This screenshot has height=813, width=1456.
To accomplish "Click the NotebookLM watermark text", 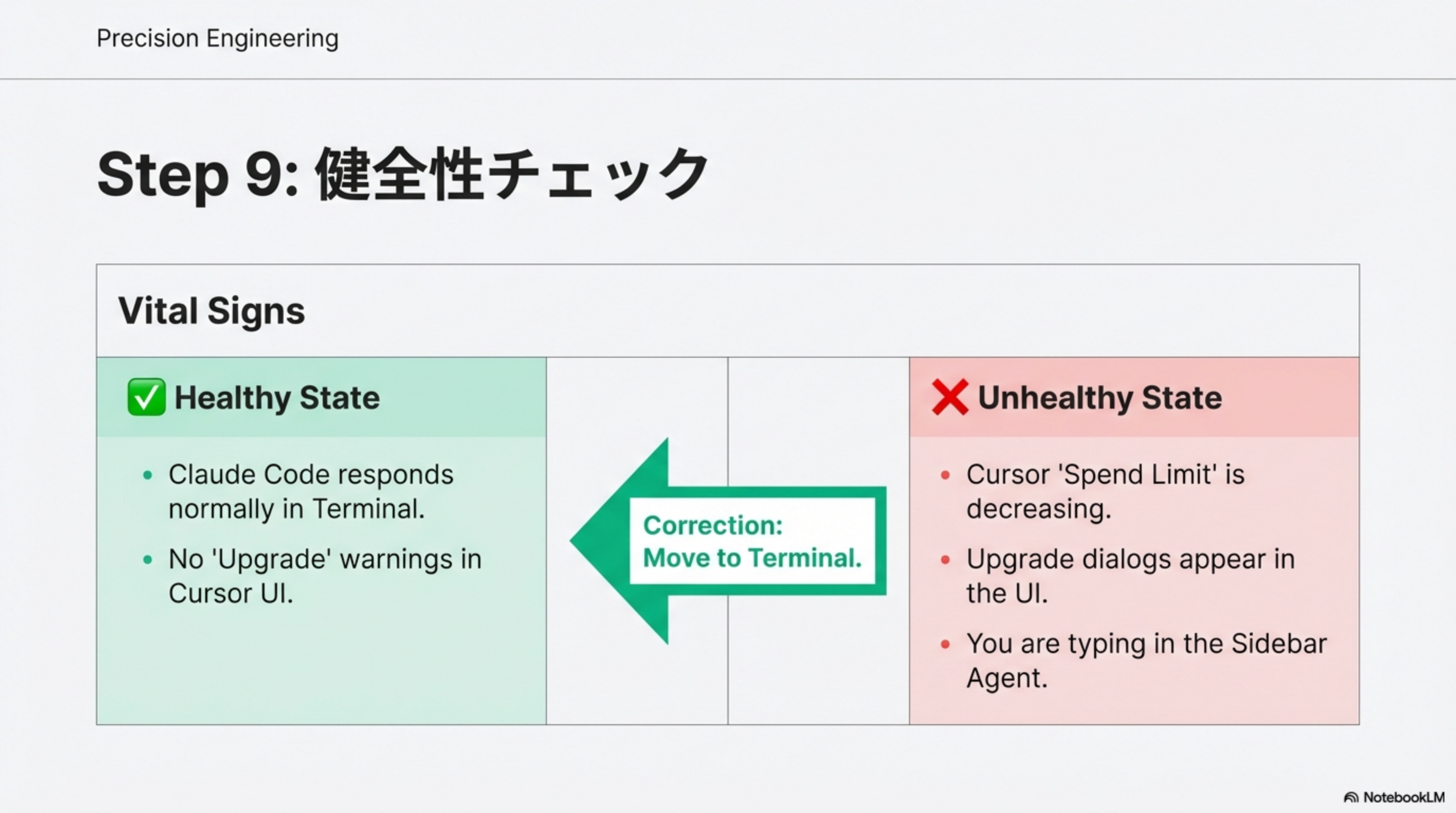I will [x=1404, y=798].
